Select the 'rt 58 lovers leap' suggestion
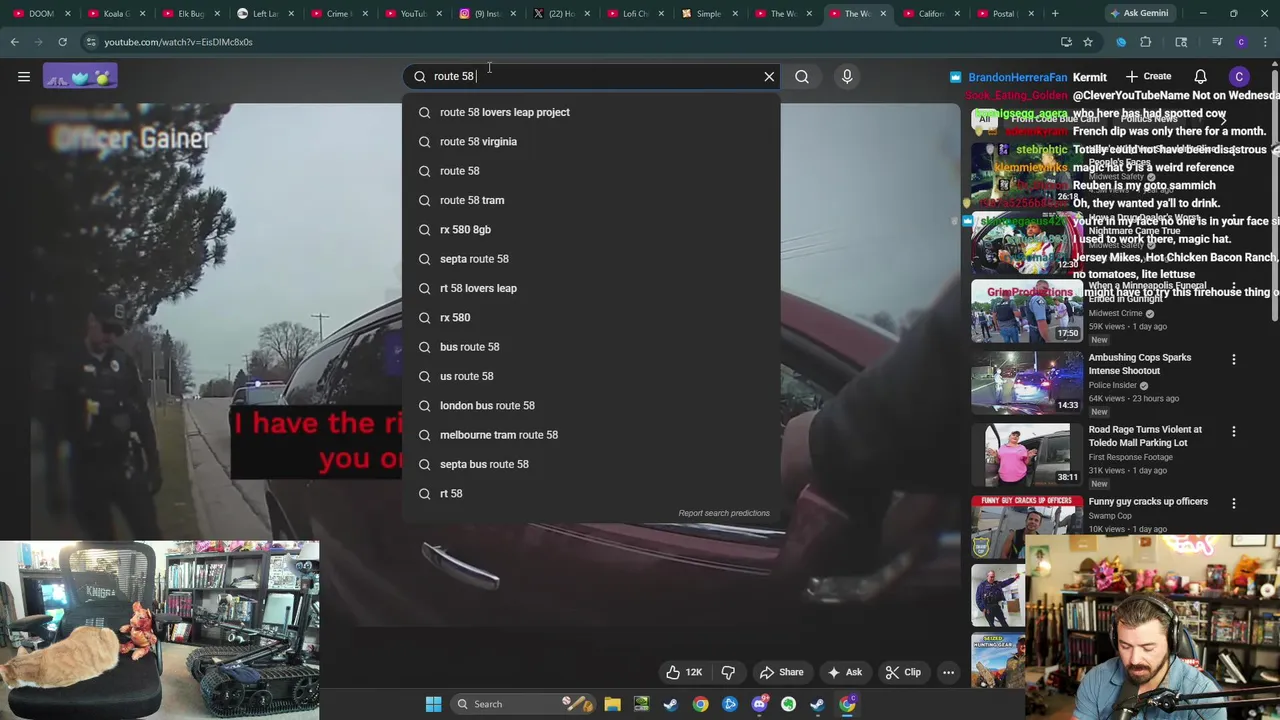 [x=591, y=288]
